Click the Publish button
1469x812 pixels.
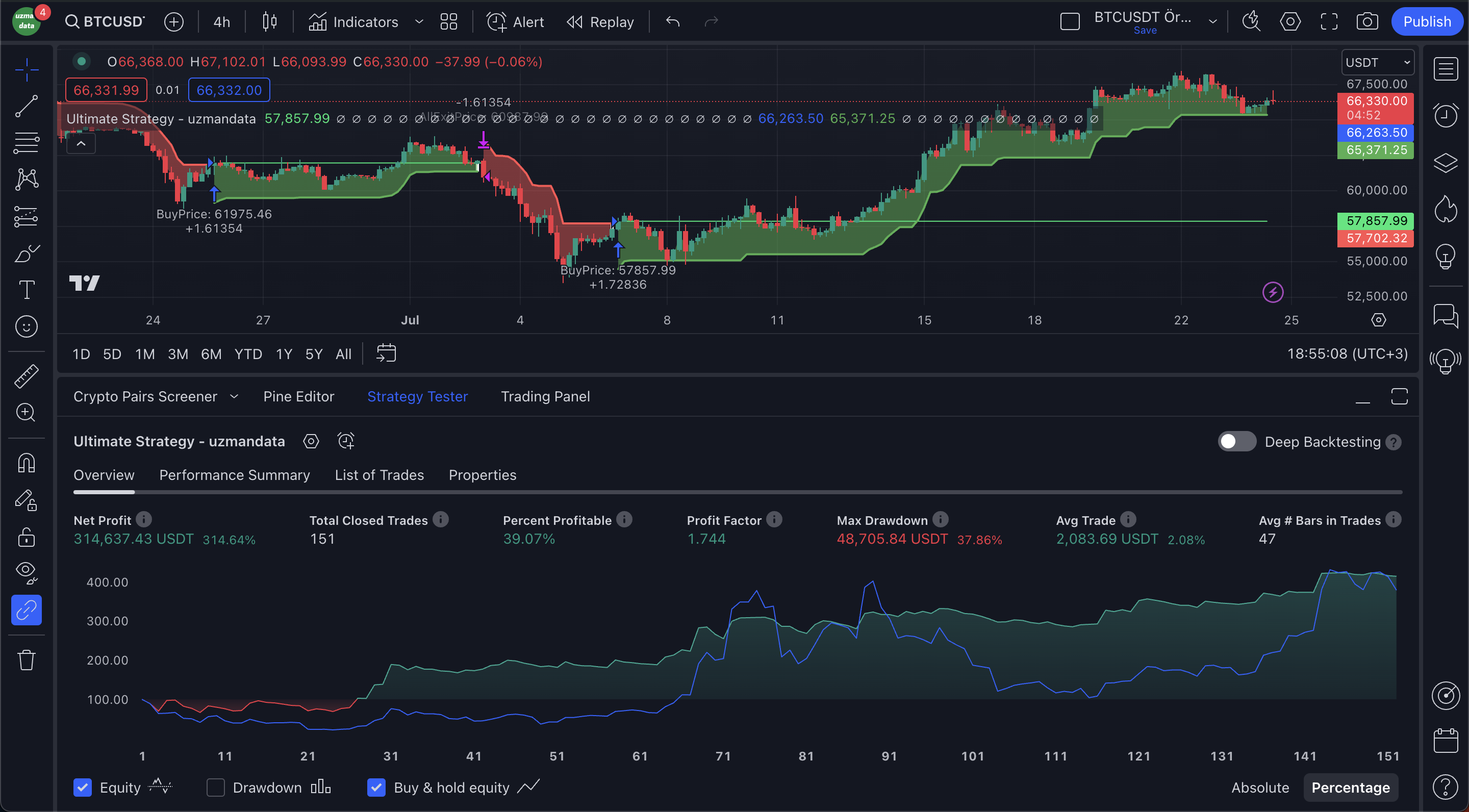click(x=1427, y=21)
